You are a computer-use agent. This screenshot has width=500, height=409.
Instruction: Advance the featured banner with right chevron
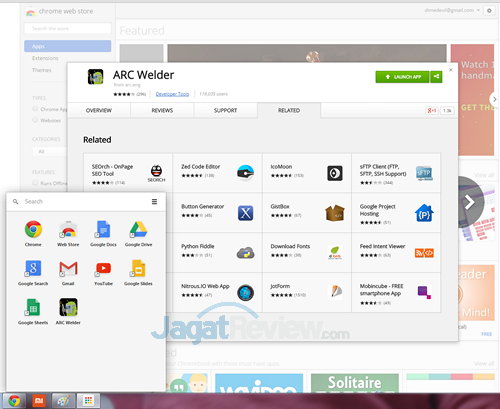pyautogui.click(x=494, y=99)
